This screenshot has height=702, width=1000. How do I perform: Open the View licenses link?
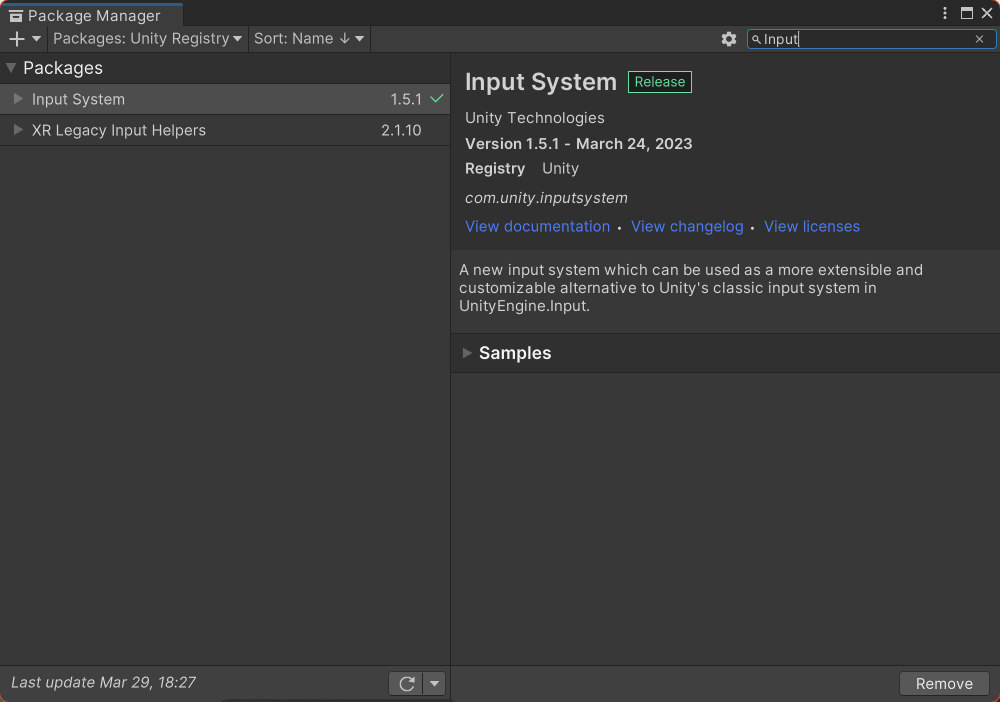tap(812, 226)
